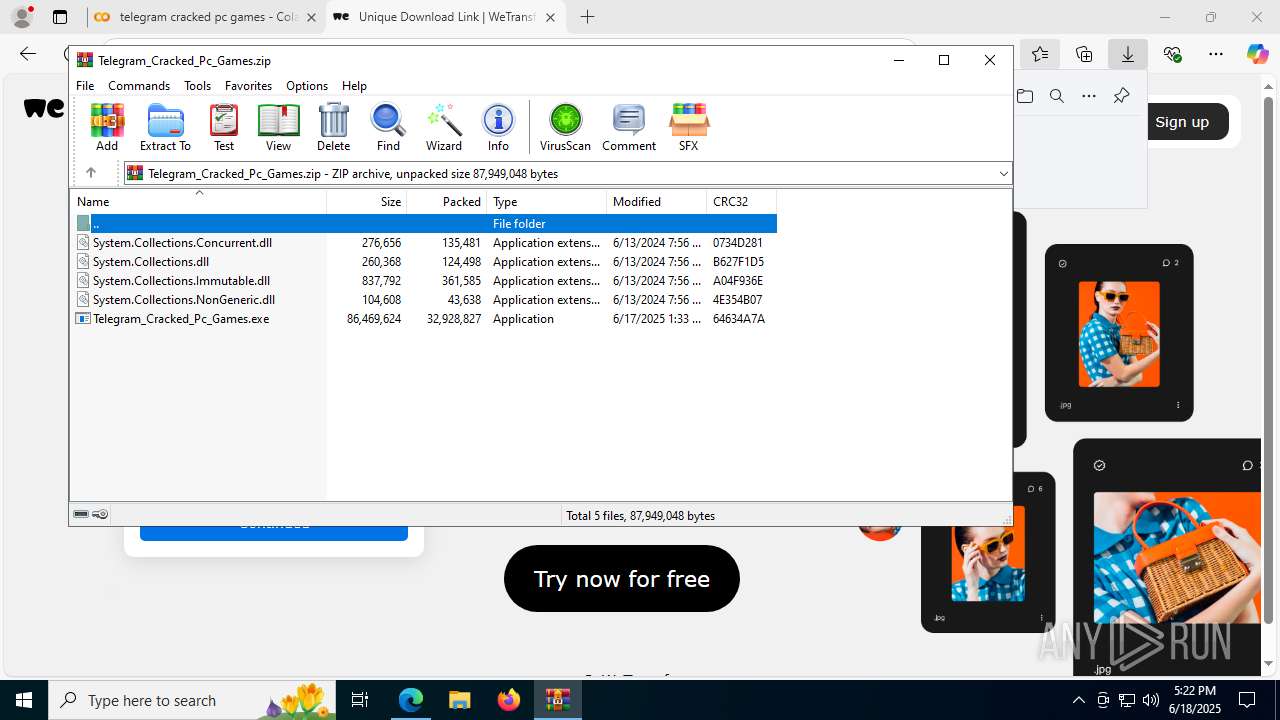Click the SFX toolbar icon
The width and height of the screenshot is (1280, 720).
pyautogui.click(x=688, y=127)
